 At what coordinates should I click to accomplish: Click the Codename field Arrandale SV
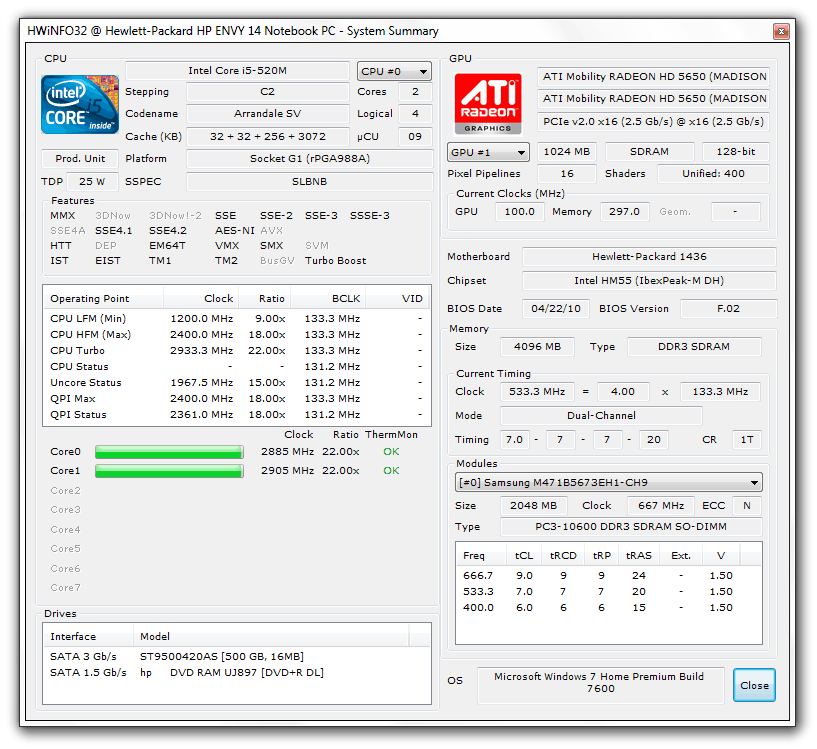pos(267,114)
